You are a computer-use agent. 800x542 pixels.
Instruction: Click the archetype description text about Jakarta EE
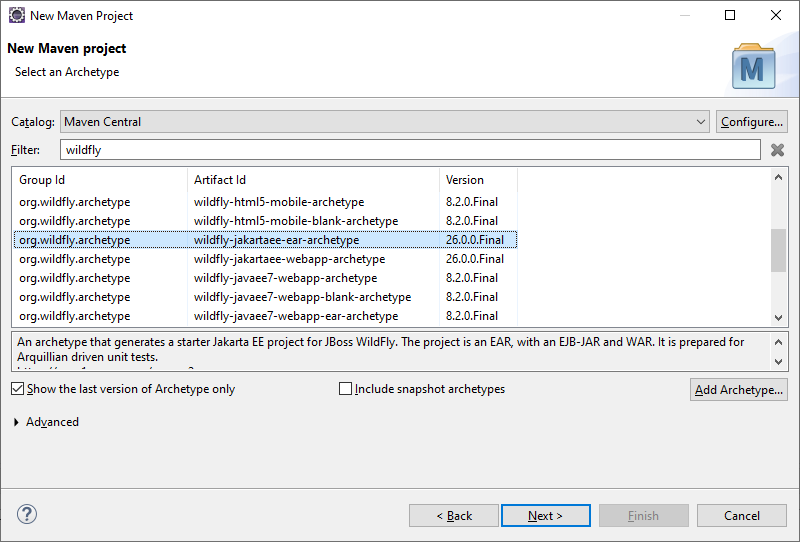tap(380, 349)
